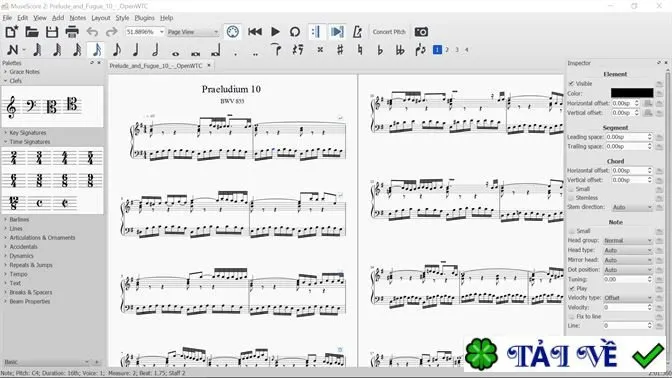Apply double sharp accidental
The image size is (672, 378).
[x=320, y=50]
